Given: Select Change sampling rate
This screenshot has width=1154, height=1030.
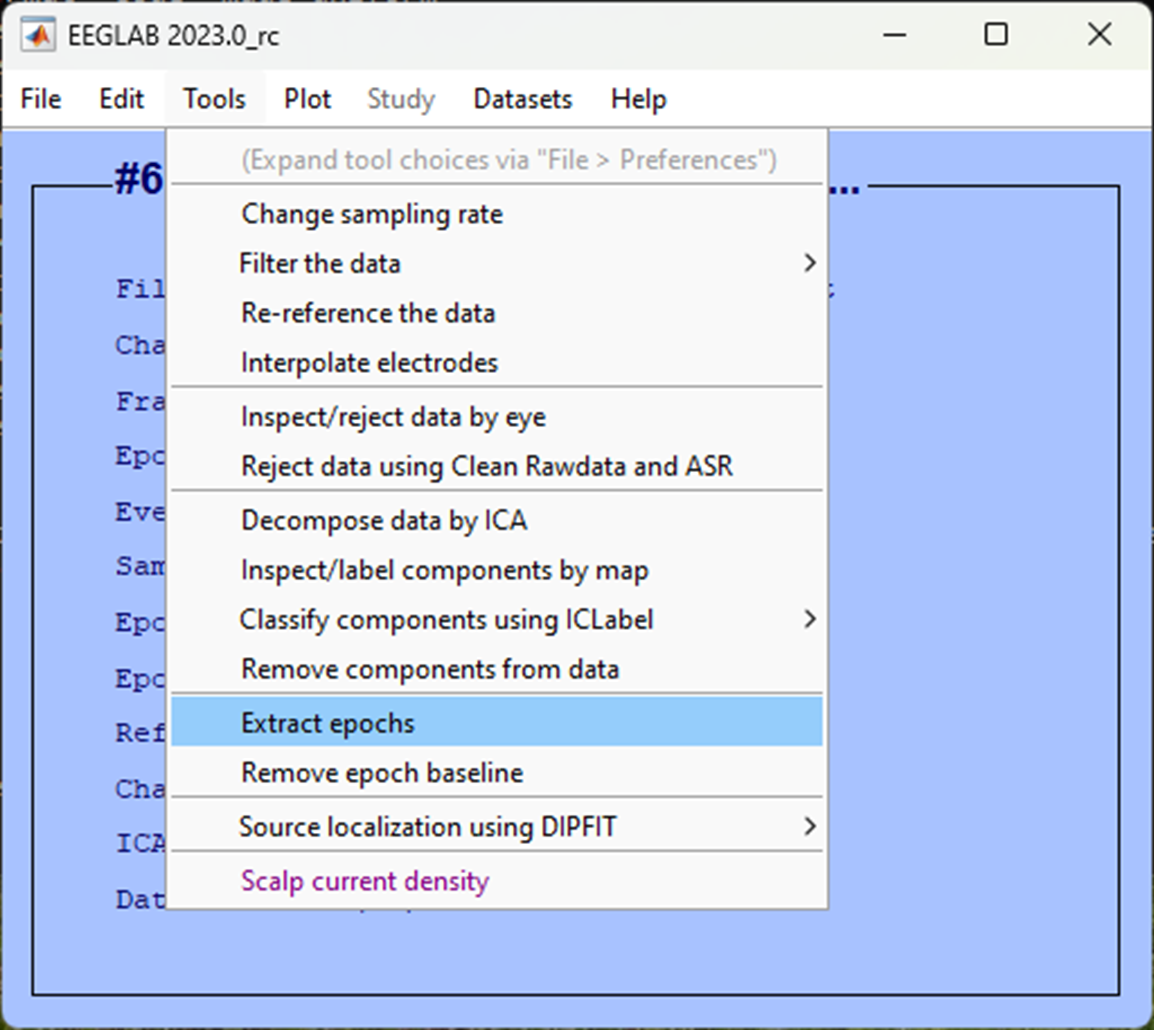Looking at the screenshot, I should 371,214.
